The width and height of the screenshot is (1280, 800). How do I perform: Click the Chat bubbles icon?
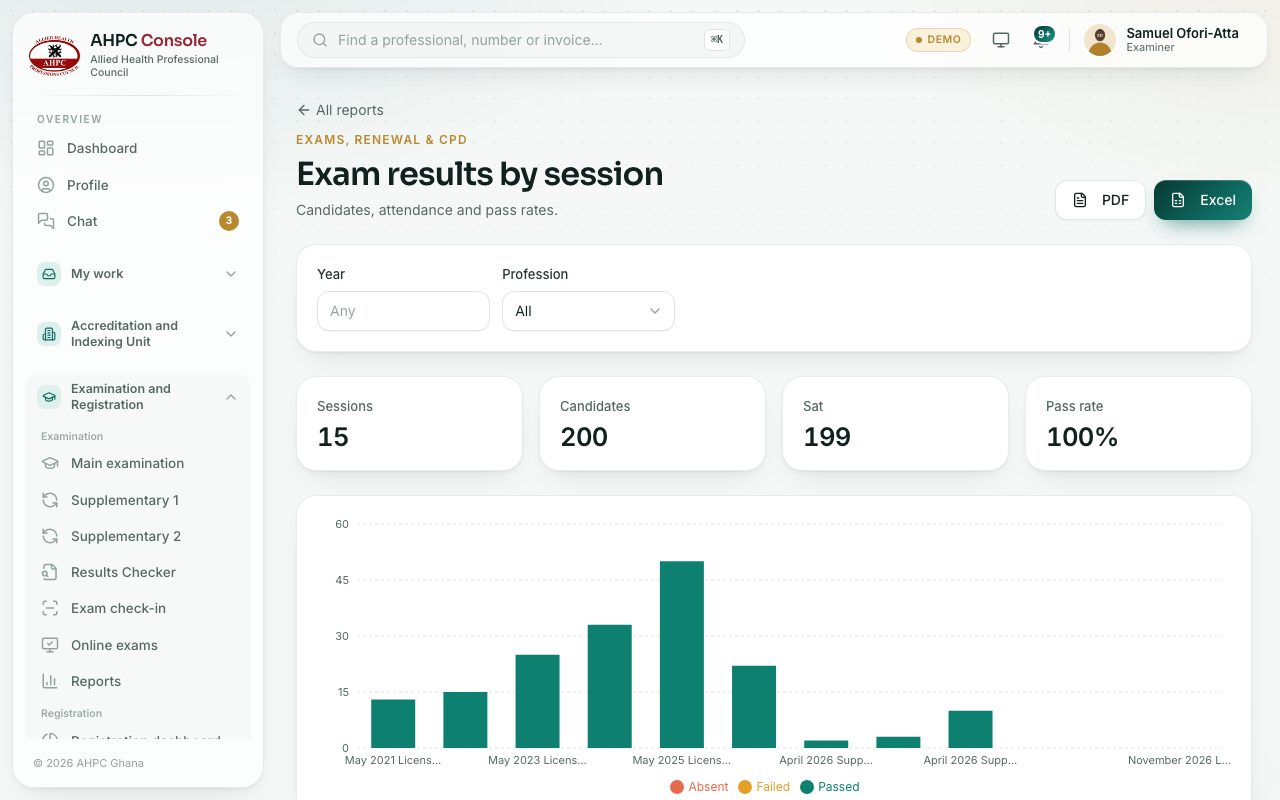[46, 221]
